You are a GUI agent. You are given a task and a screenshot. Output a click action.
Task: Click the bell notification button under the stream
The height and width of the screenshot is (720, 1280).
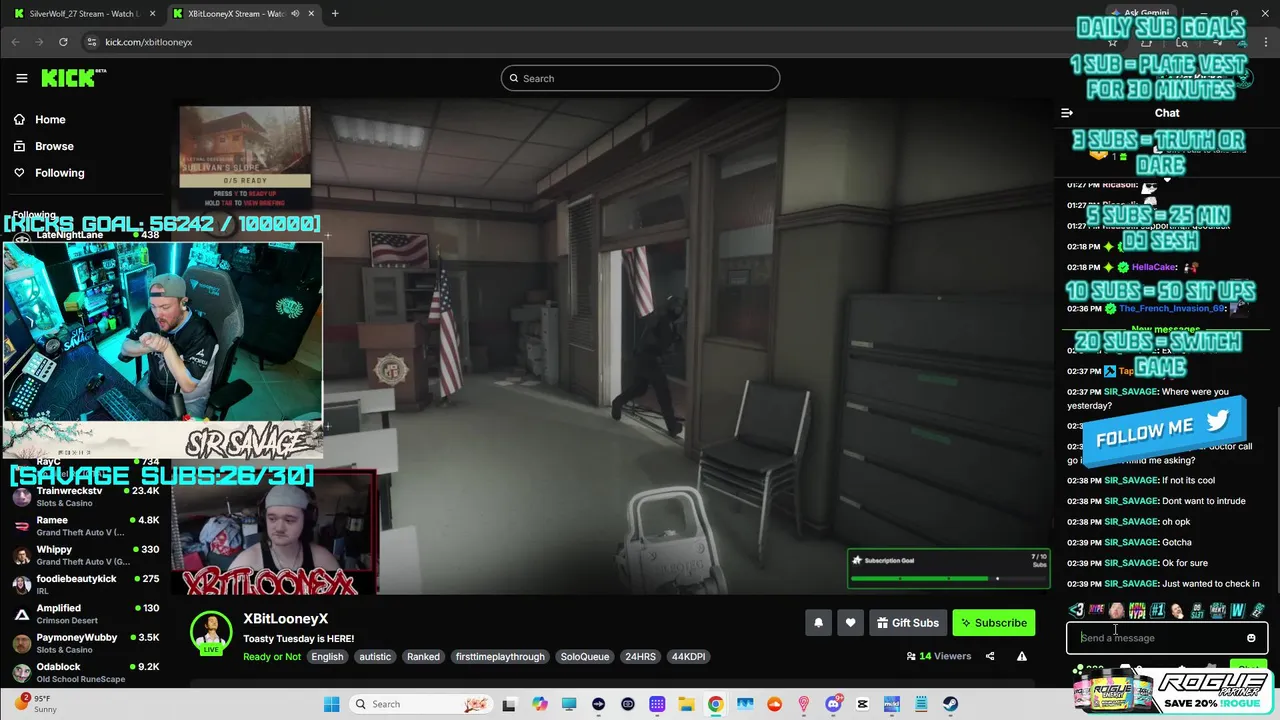(818, 623)
